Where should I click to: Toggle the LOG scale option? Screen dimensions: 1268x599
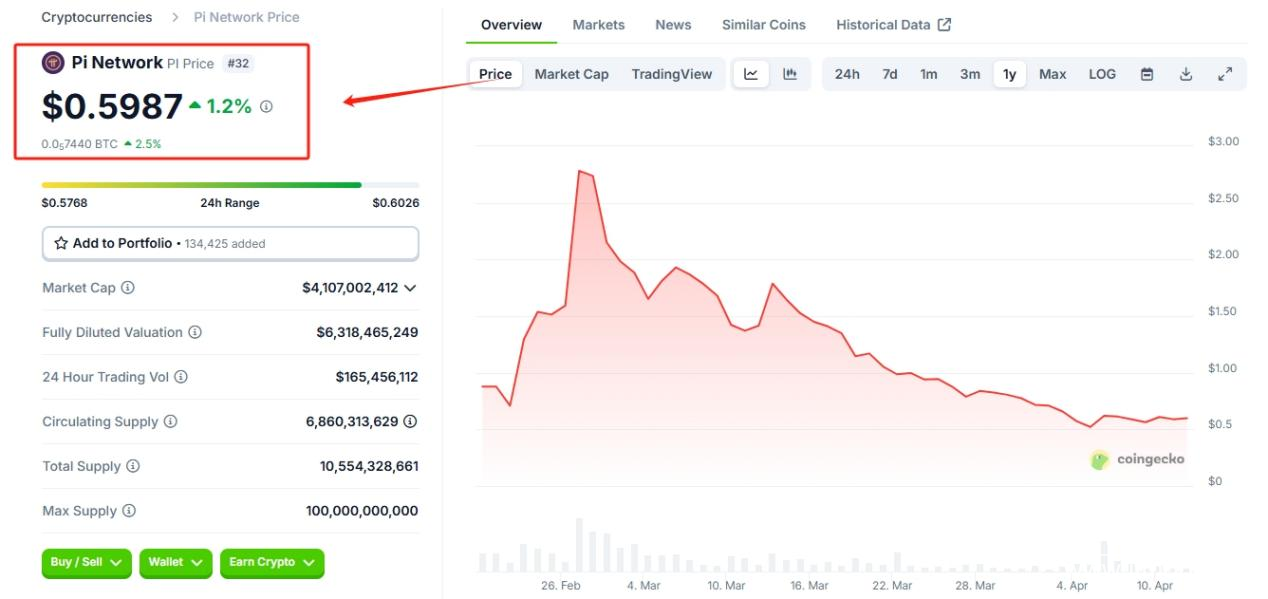(x=1102, y=74)
